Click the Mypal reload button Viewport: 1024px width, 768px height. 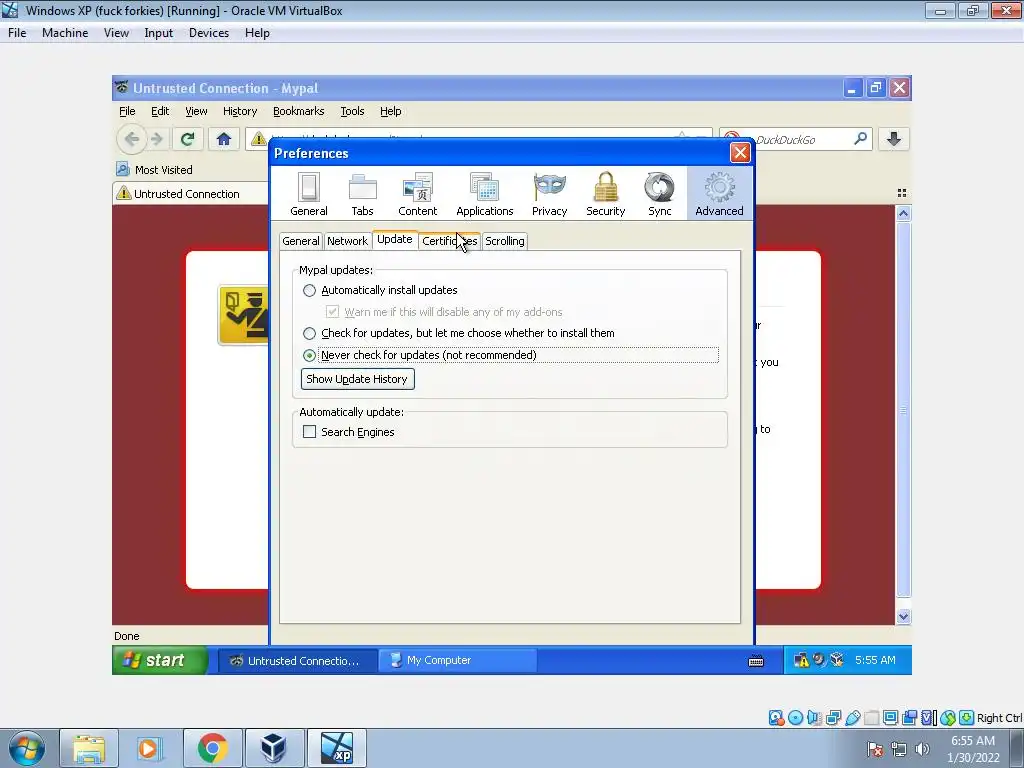point(187,139)
